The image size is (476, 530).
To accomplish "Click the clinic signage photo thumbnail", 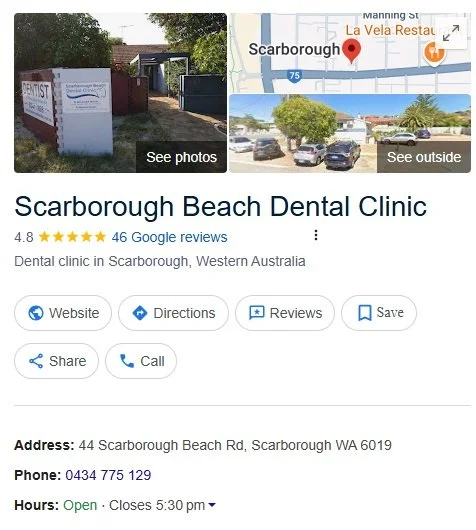I will click(120, 93).
